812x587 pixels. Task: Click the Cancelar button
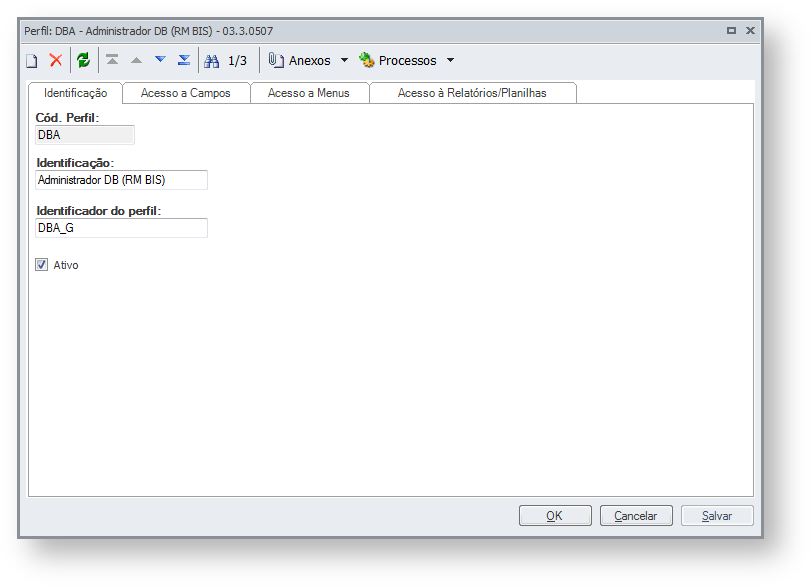tap(636, 516)
